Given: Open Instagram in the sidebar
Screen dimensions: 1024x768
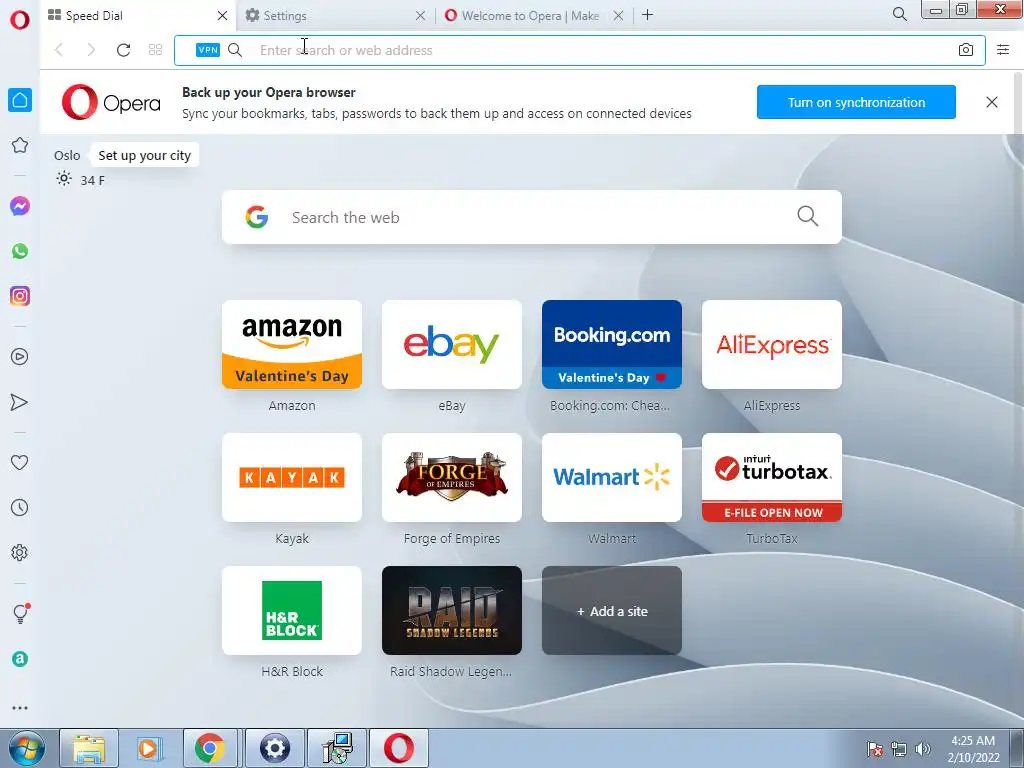Looking at the screenshot, I should coord(20,296).
